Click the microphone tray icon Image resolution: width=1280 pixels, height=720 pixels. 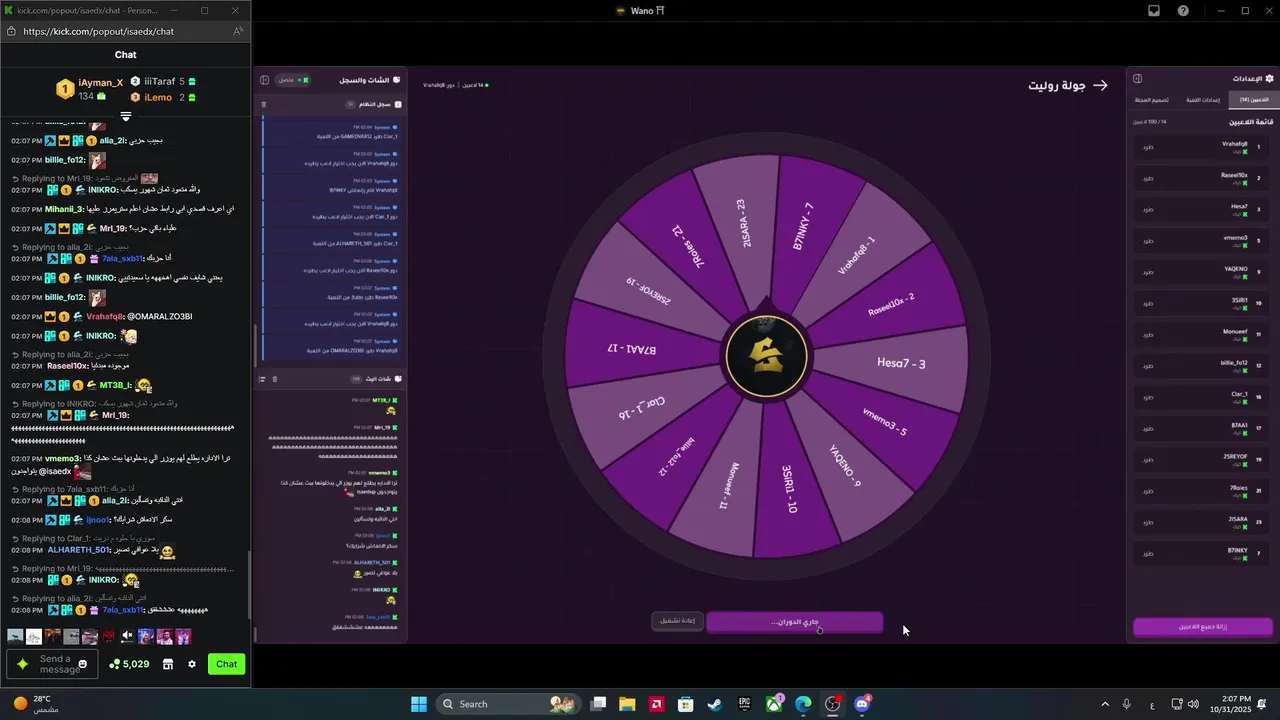point(1127,704)
